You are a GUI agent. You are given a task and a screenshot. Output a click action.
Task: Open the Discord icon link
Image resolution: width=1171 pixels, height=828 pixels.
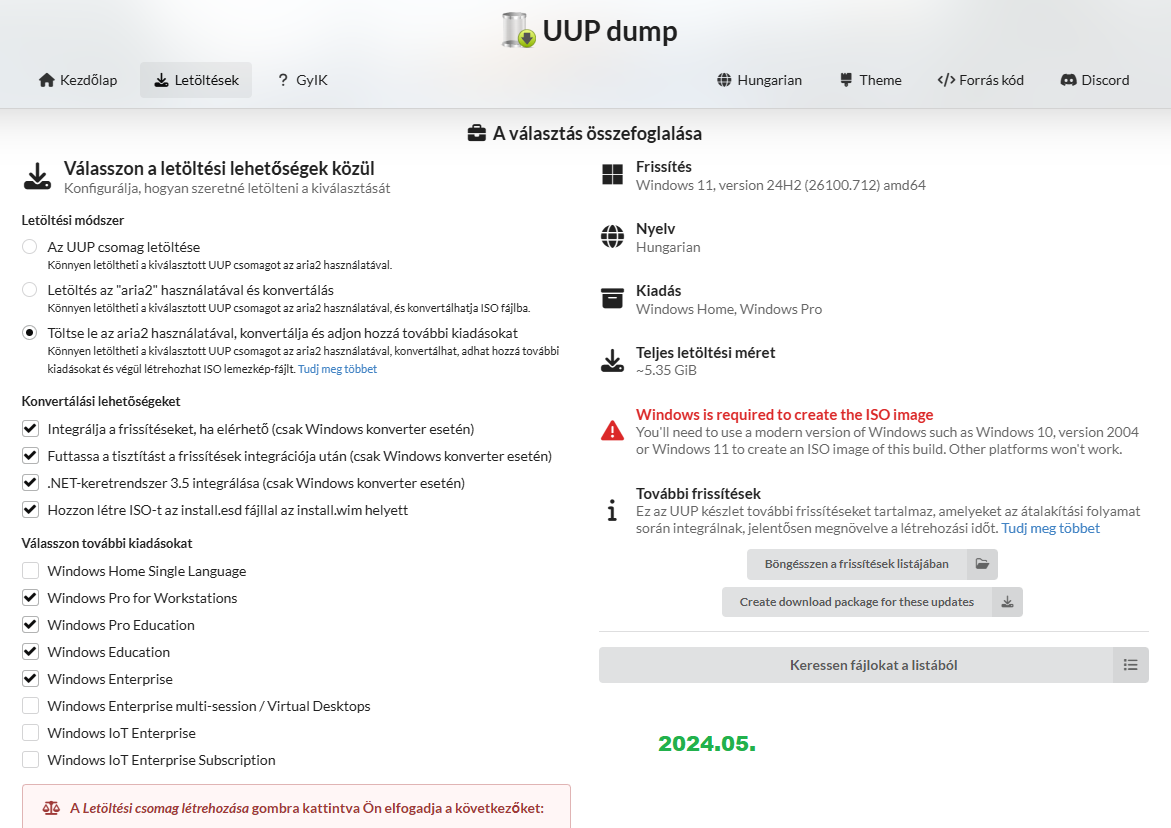pos(1068,80)
